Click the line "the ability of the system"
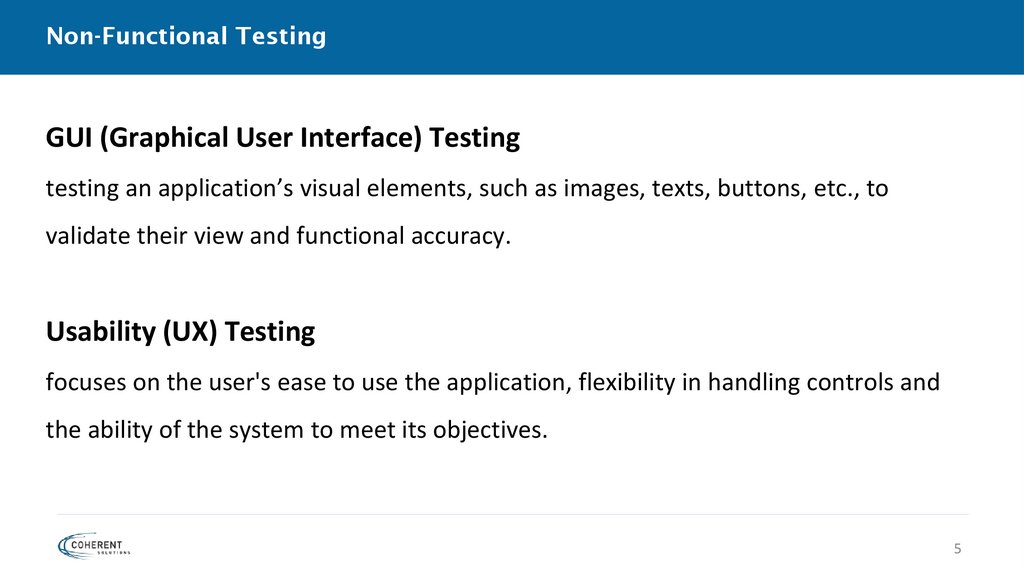 (297, 431)
